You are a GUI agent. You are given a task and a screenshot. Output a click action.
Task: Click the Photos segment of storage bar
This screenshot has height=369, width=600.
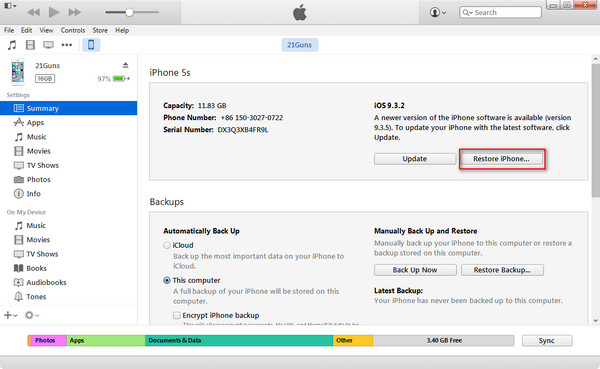[x=49, y=340]
